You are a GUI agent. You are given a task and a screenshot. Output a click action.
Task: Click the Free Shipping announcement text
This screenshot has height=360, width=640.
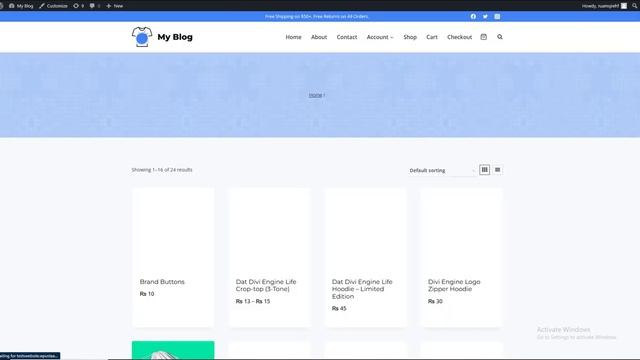[317, 16]
